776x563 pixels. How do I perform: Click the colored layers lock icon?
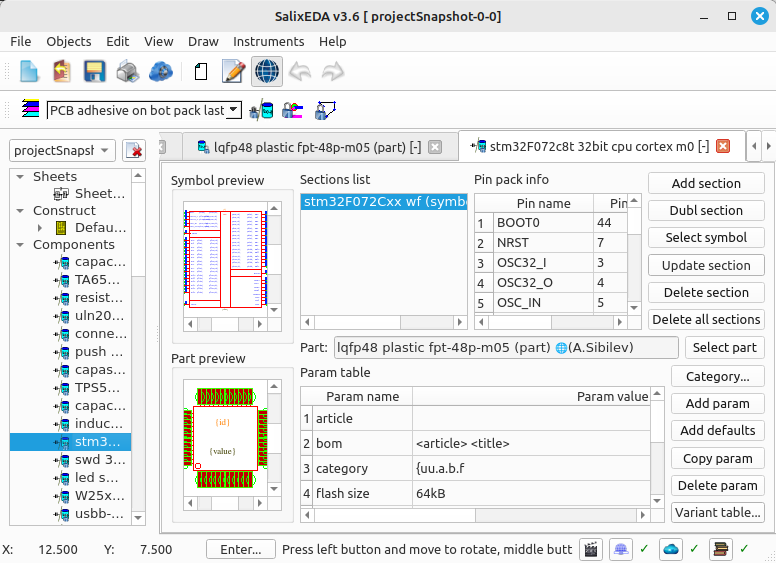click(x=292, y=110)
